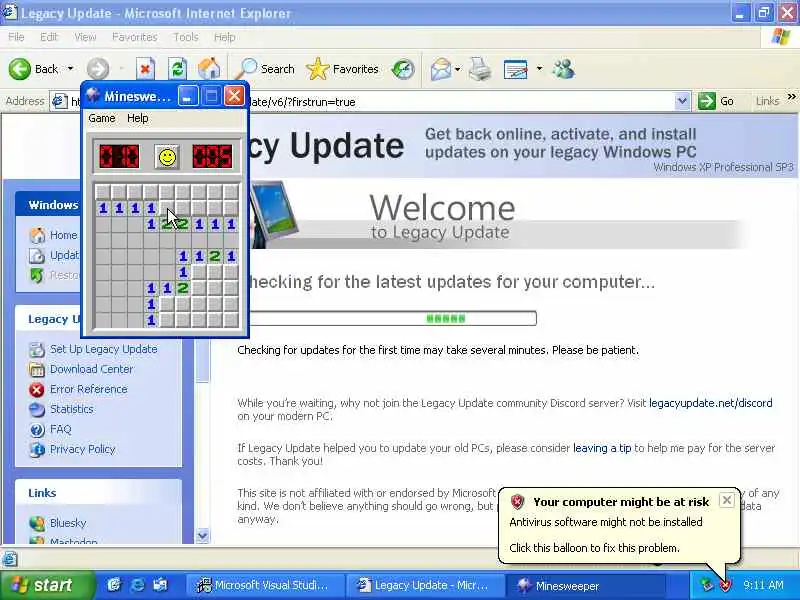This screenshot has width=800, height=600.
Task: Open the Back button history dropdown
Action: [70, 69]
